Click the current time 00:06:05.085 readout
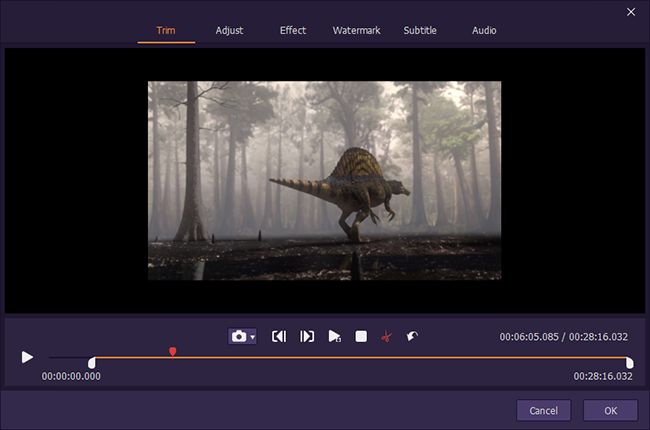Screen dimensions: 650x430 (x=529, y=337)
